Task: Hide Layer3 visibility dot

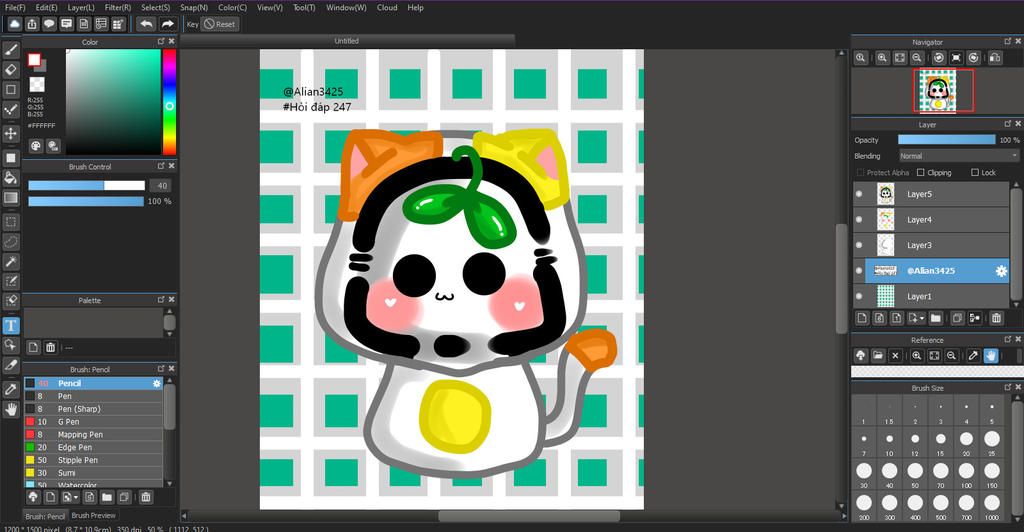Action: 859,245
